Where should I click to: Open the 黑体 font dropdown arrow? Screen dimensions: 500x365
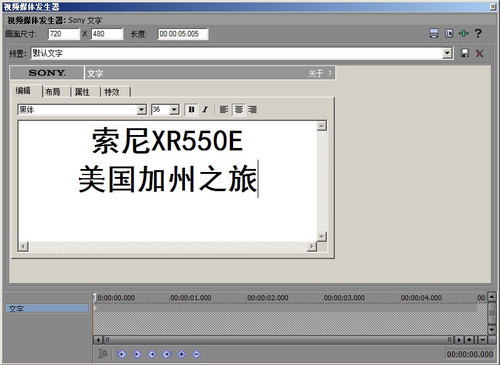coord(141,110)
